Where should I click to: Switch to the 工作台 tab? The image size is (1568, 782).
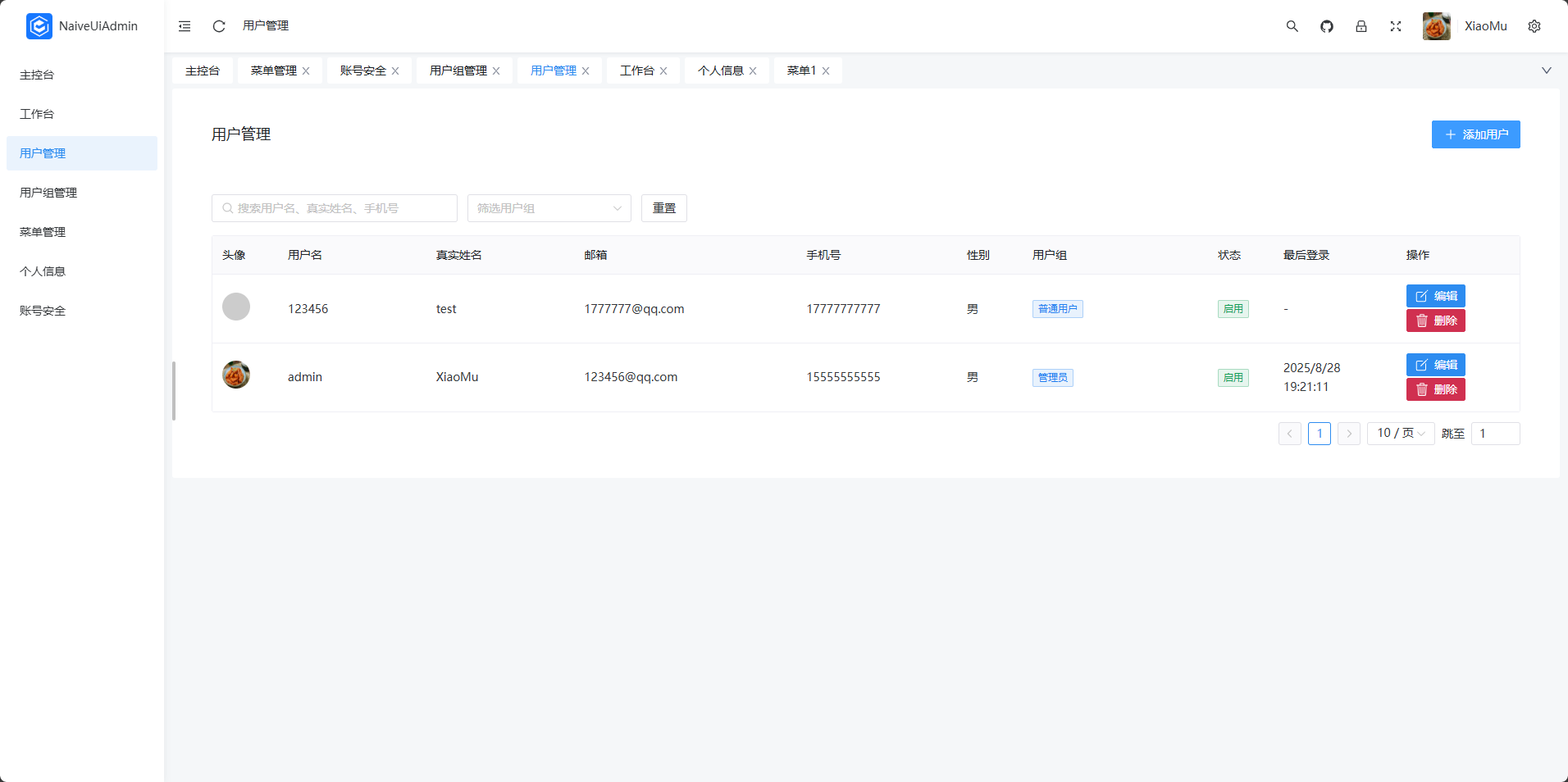(637, 70)
